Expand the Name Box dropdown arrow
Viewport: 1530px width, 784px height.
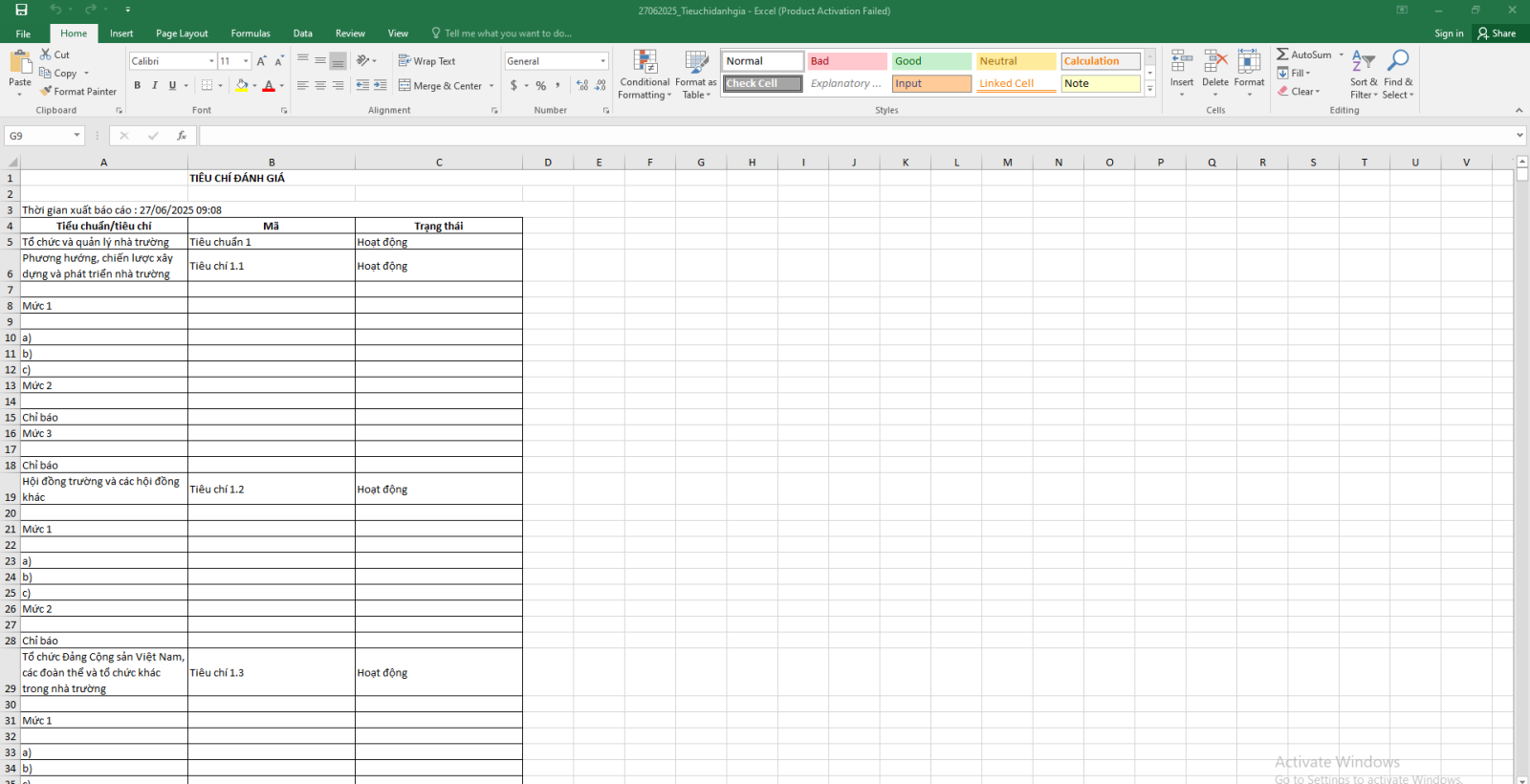coord(76,136)
